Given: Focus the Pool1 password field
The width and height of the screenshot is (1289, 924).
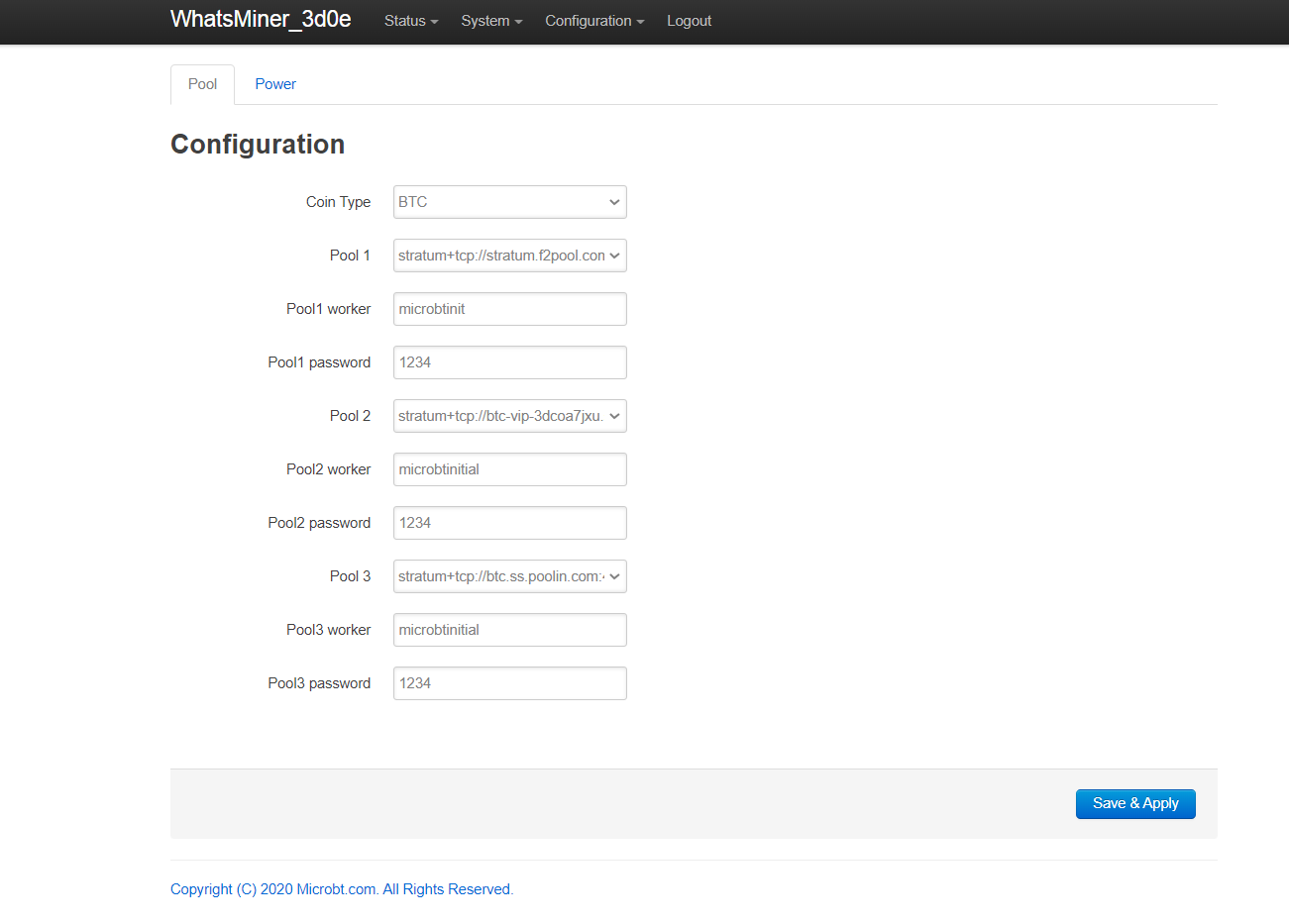Looking at the screenshot, I should click(x=510, y=362).
